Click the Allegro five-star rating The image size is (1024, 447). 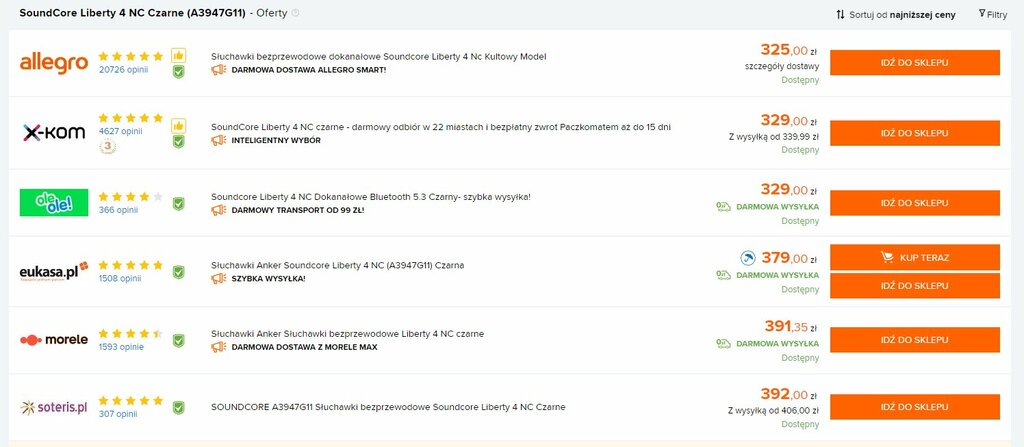[131, 56]
